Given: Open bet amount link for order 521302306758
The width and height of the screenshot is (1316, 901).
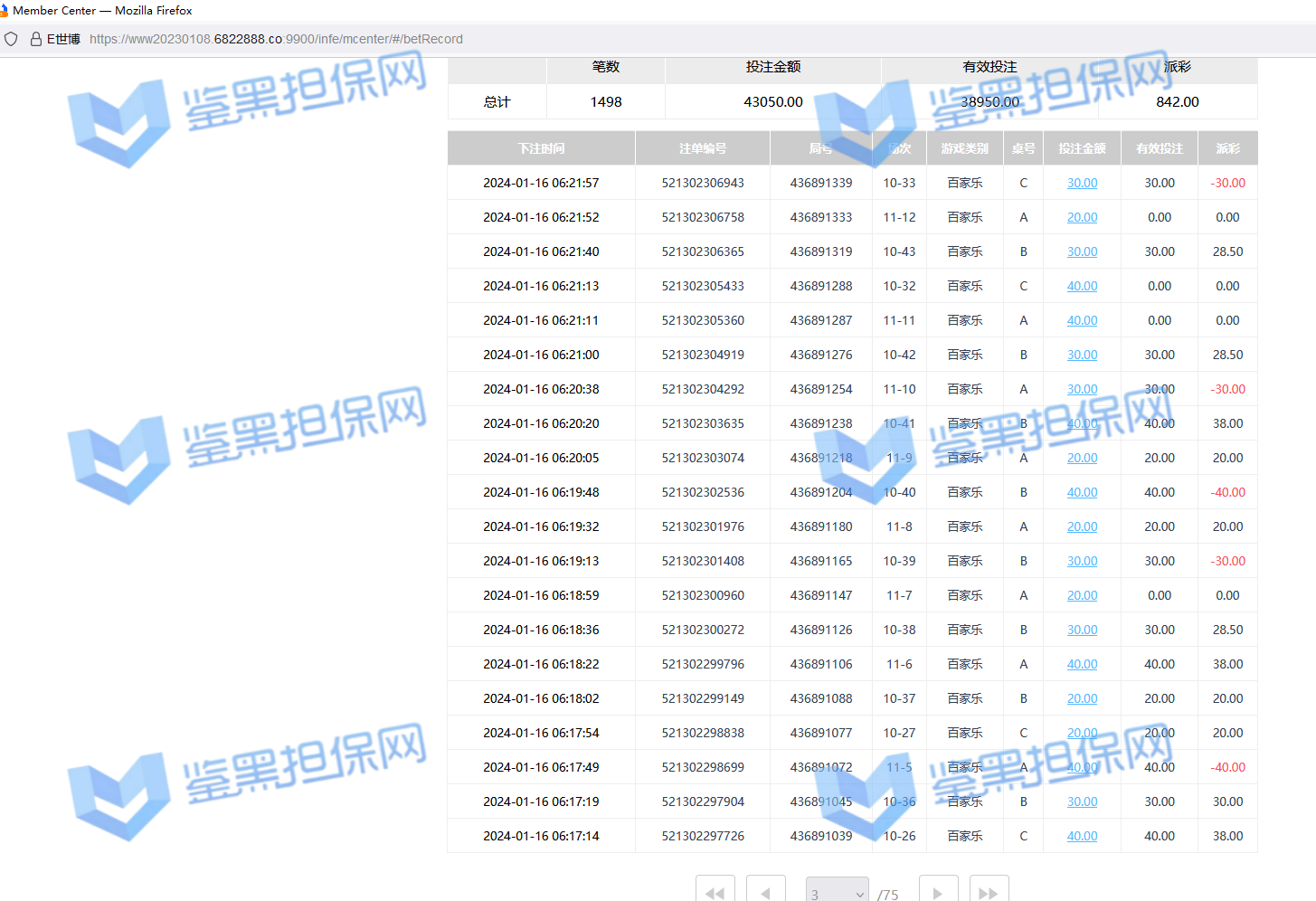Looking at the screenshot, I should tap(1082, 217).
